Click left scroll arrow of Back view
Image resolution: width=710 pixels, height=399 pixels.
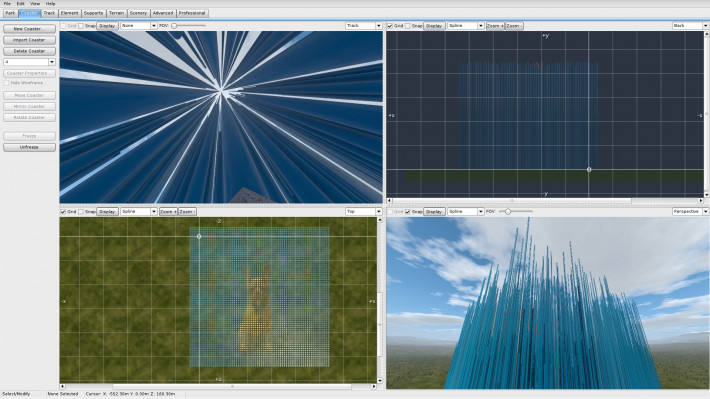click(x=389, y=200)
